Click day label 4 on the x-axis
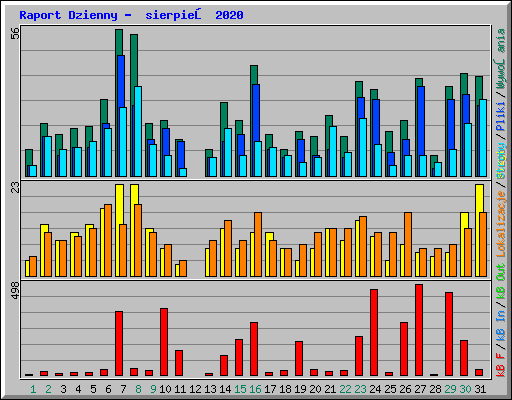512x400 pixels. pos(78,389)
